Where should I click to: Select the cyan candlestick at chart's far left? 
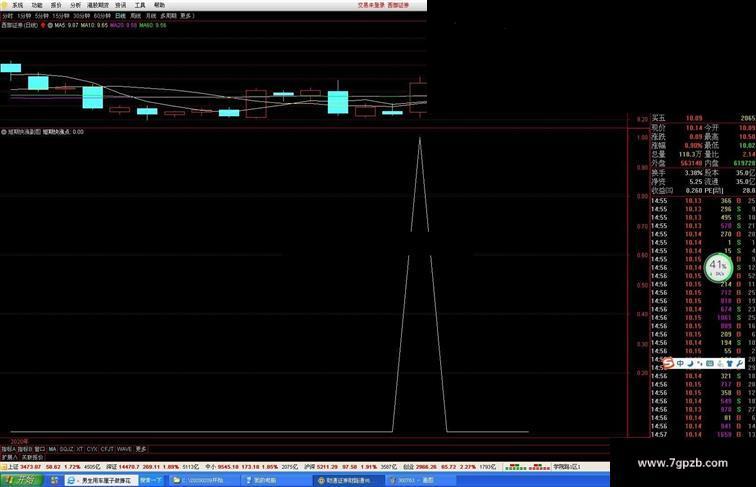point(11,68)
